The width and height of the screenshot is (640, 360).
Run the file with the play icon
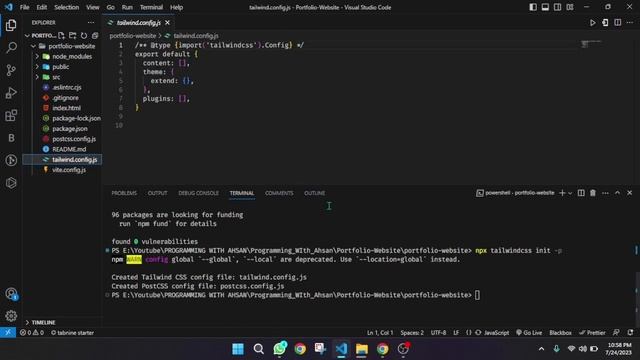click(592, 23)
